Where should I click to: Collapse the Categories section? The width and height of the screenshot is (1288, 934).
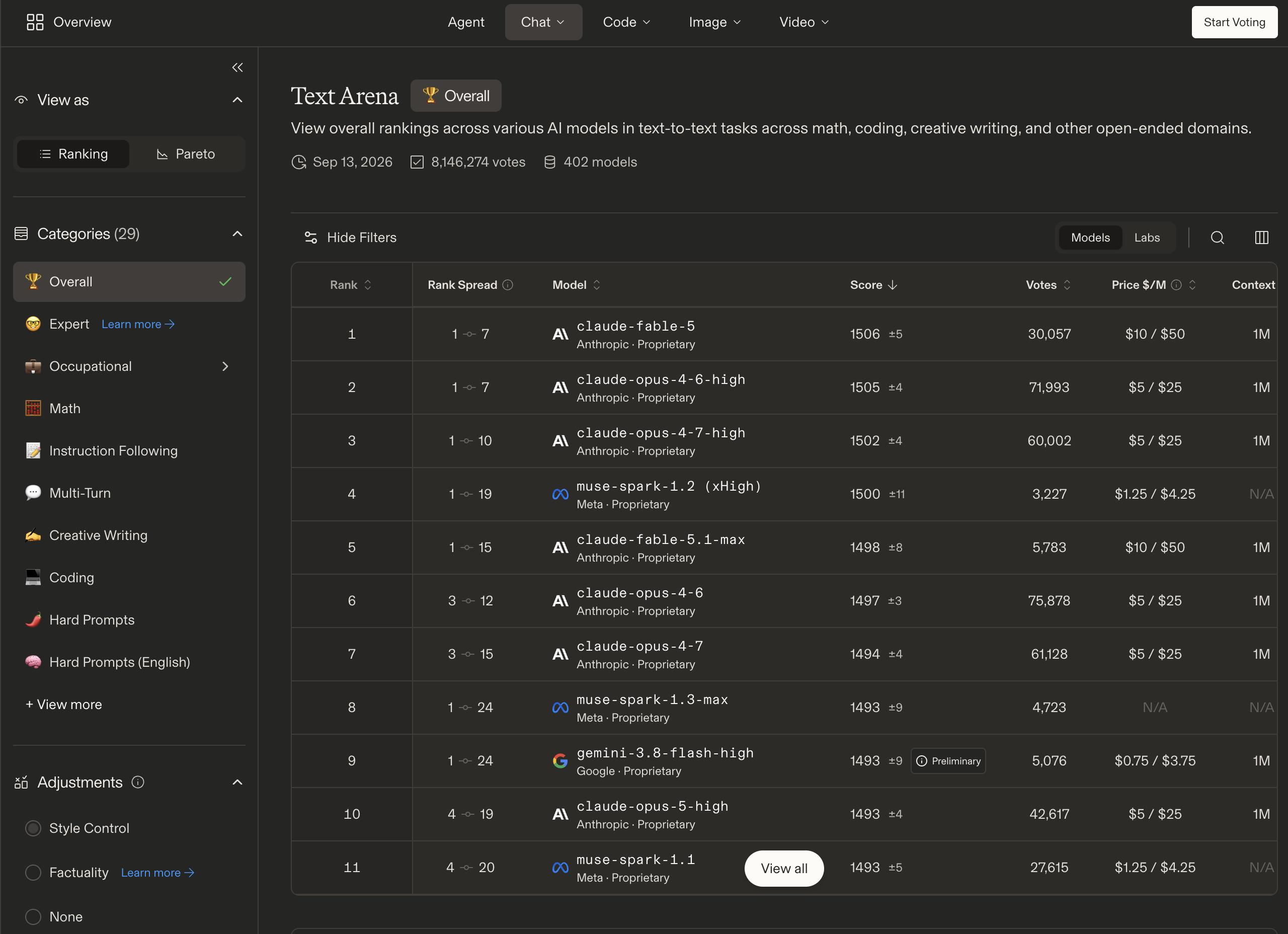tap(237, 234)
